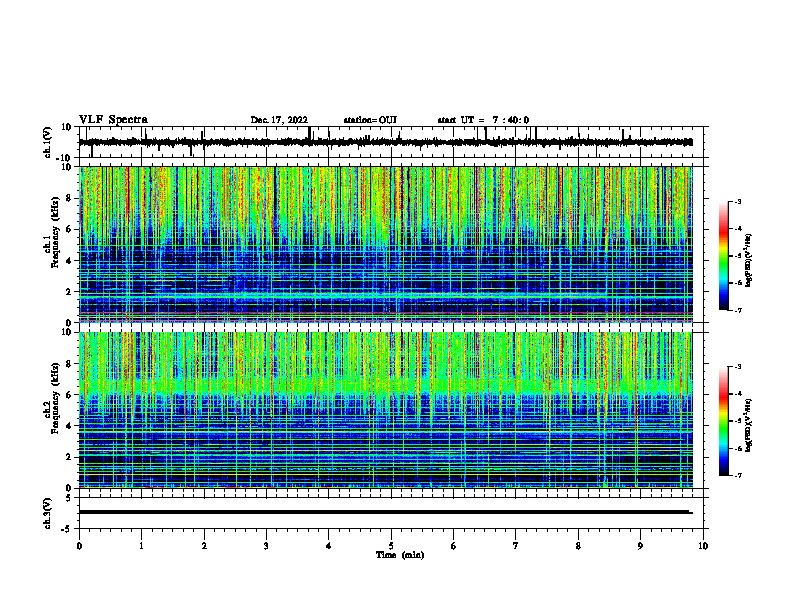Click the ch.1 colorbar log(PSD) unit label
Viewport: 792px width, 612px height.
pyautogui.click(x=749, y=260)
